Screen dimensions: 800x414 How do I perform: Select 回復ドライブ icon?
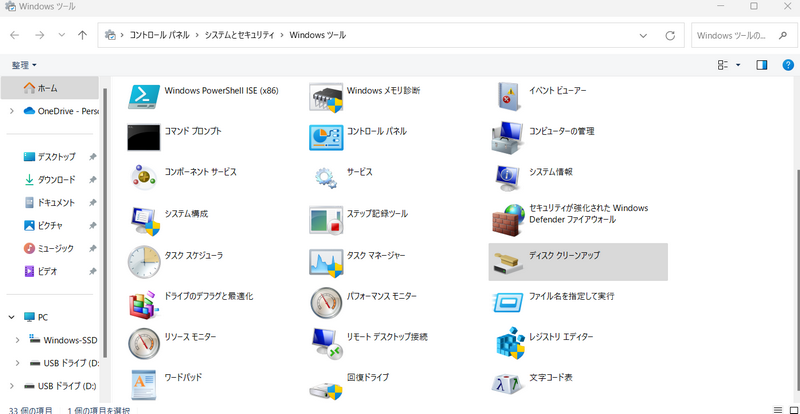[x=326, y=390]
